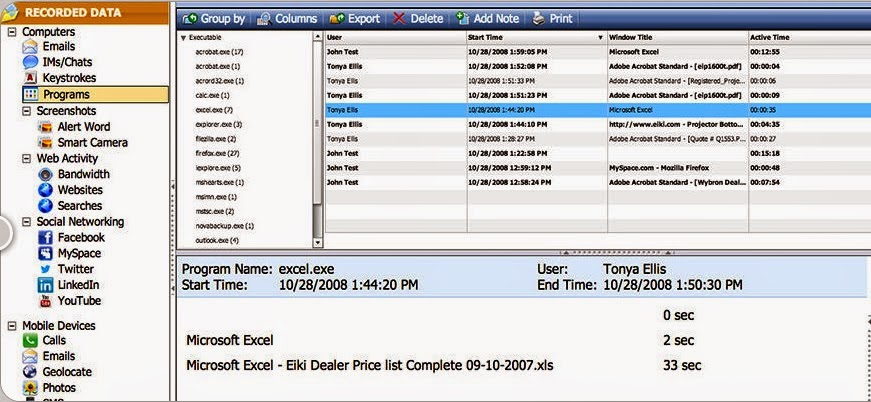Screen dimensions: 871x402
Task: Select the Eiki Dealer Price list entry
Action: [370, 365]
